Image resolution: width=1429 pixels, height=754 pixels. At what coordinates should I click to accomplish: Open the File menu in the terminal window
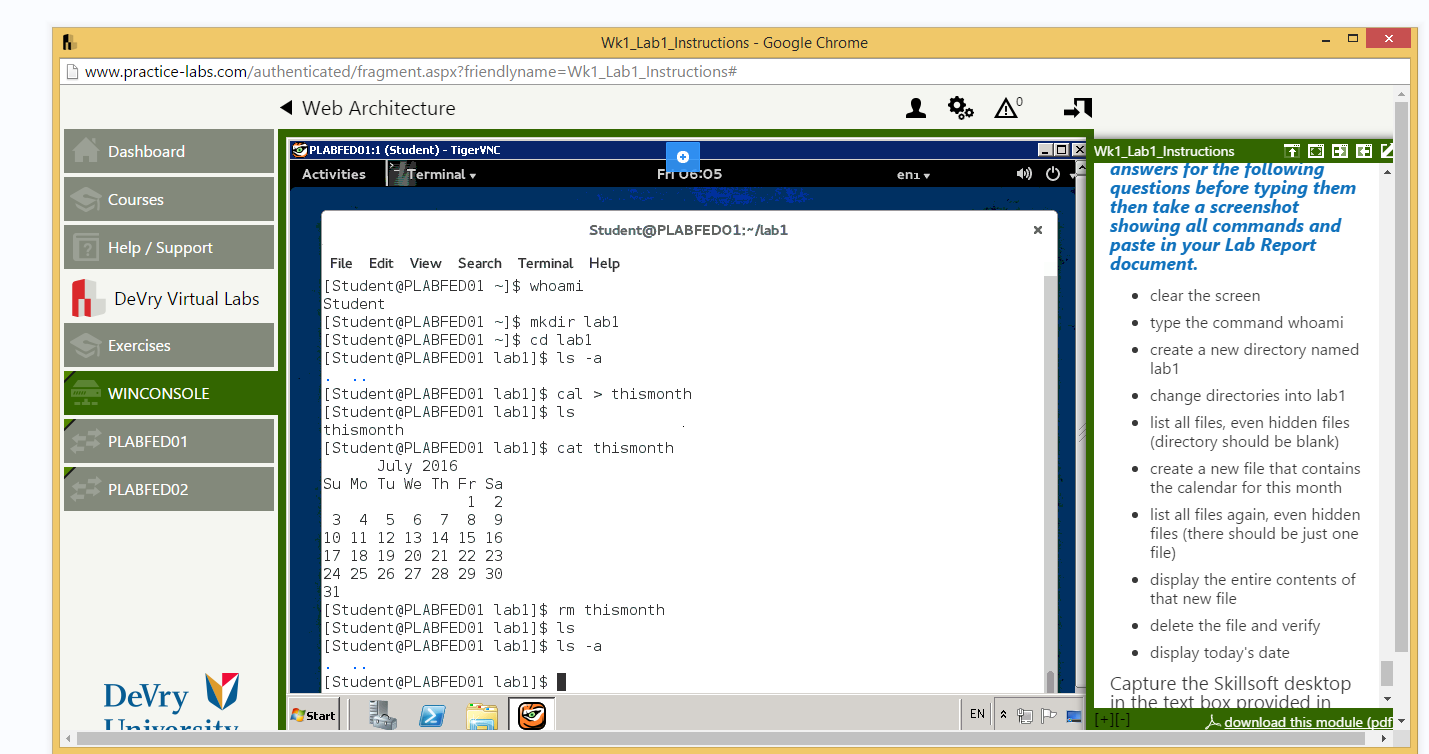pos(340,263)
